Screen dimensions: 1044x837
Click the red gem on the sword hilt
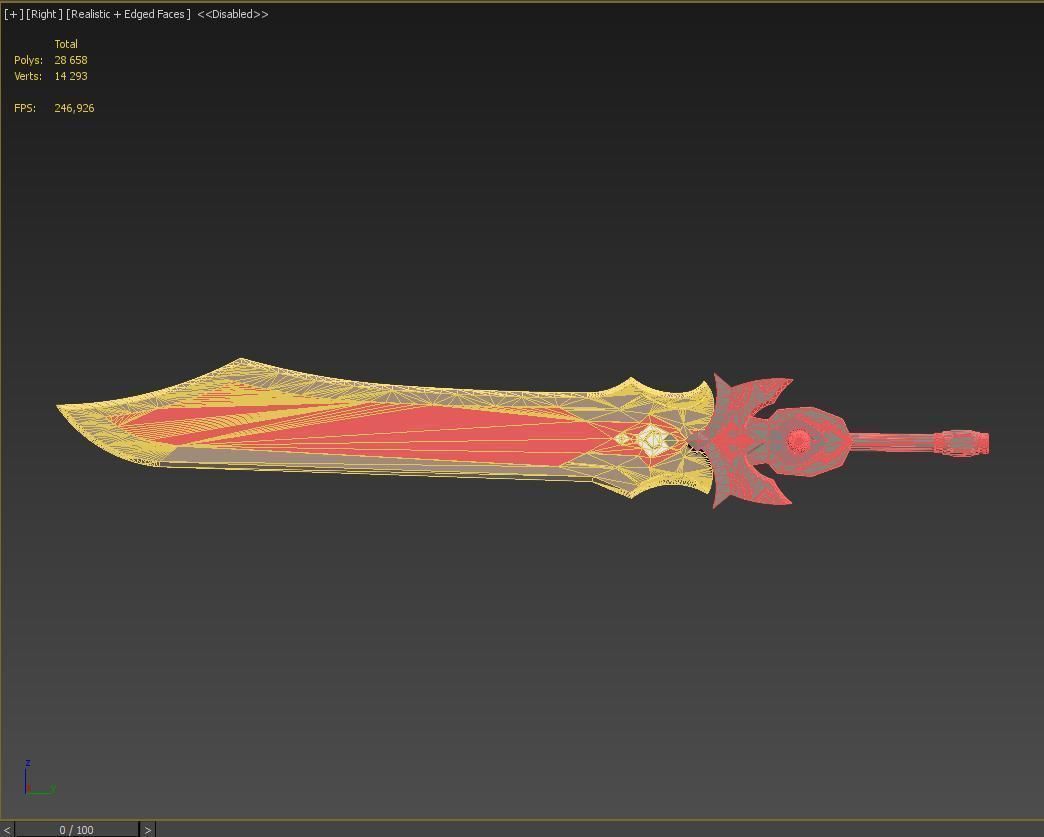coord(799,441)
